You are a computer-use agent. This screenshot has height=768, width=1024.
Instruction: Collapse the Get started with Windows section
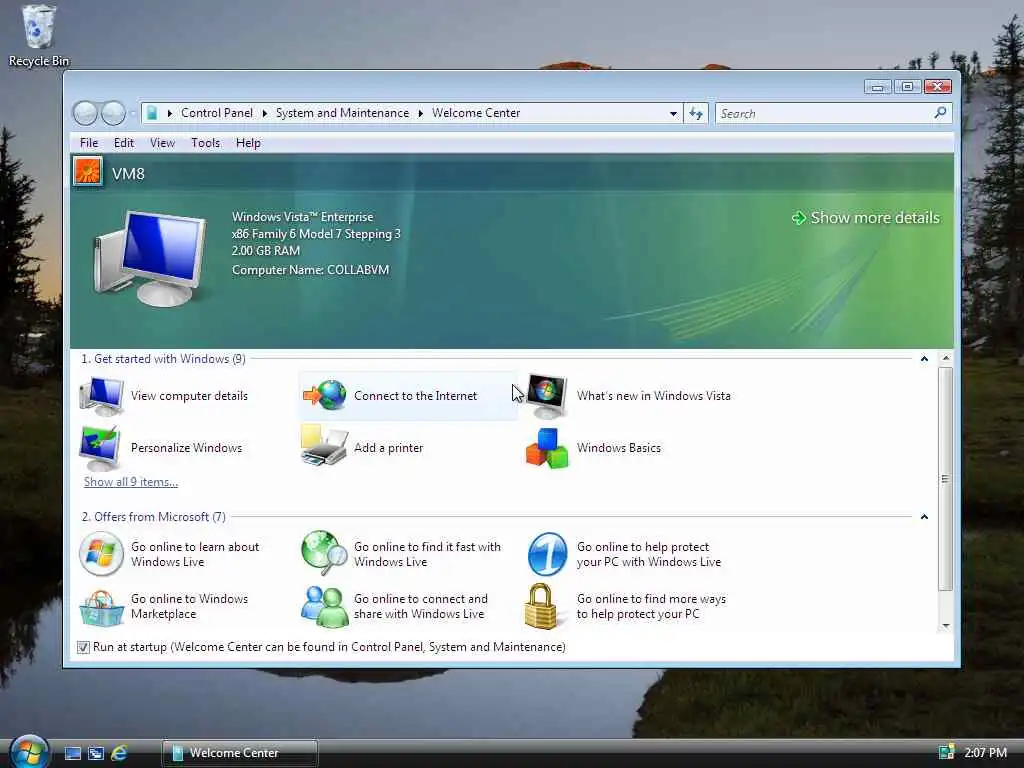(924, 359)
